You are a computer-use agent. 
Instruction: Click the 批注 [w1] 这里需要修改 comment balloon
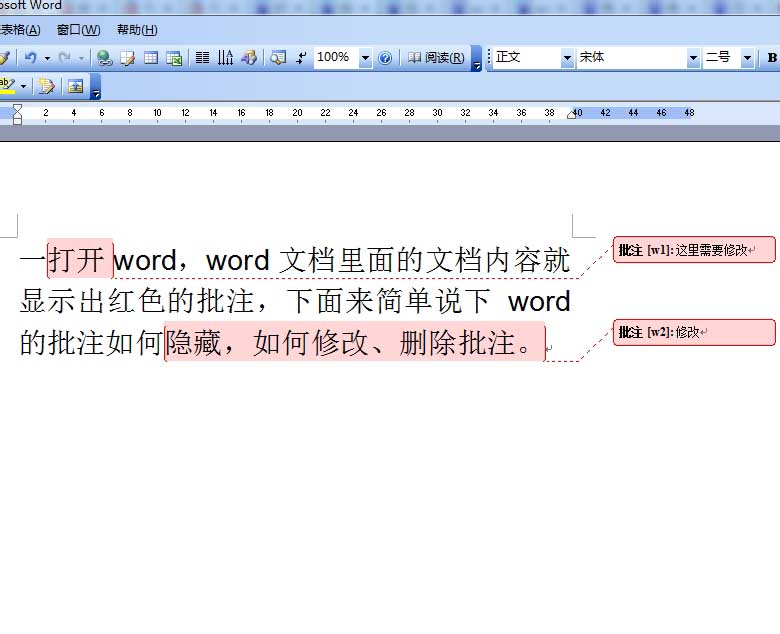(694, 250)
